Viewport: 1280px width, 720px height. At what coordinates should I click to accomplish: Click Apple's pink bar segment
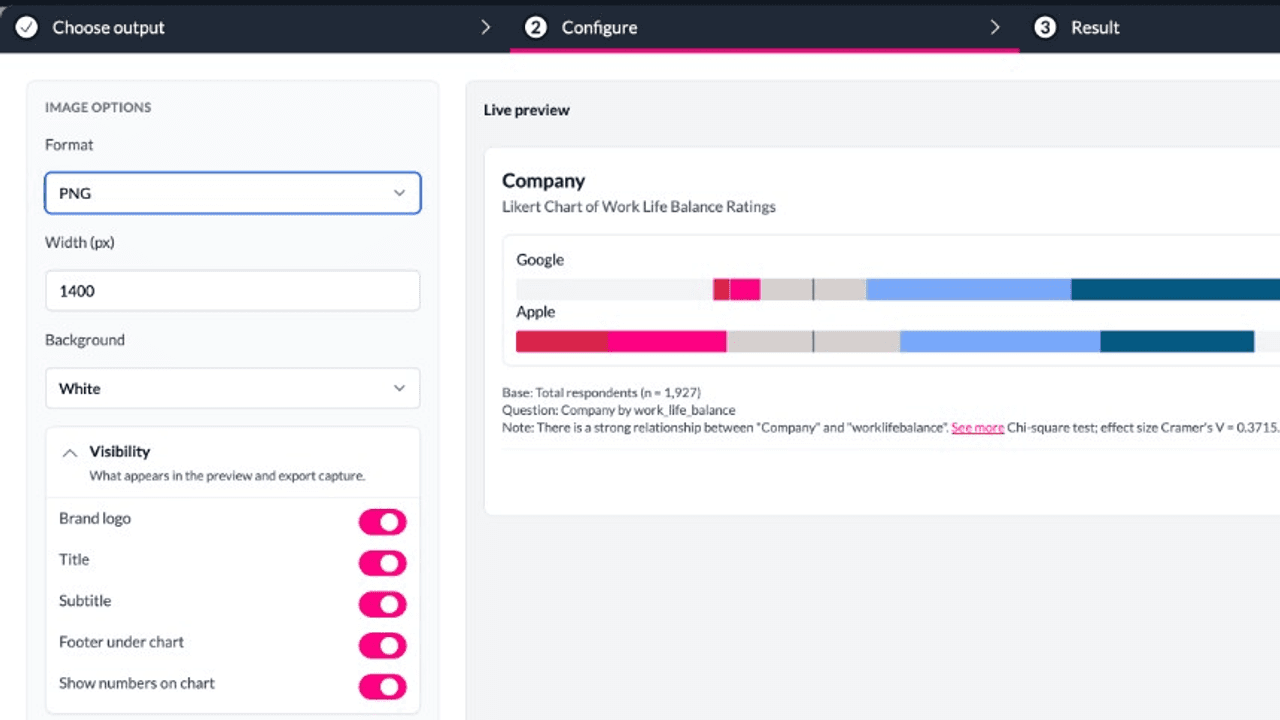666,341
